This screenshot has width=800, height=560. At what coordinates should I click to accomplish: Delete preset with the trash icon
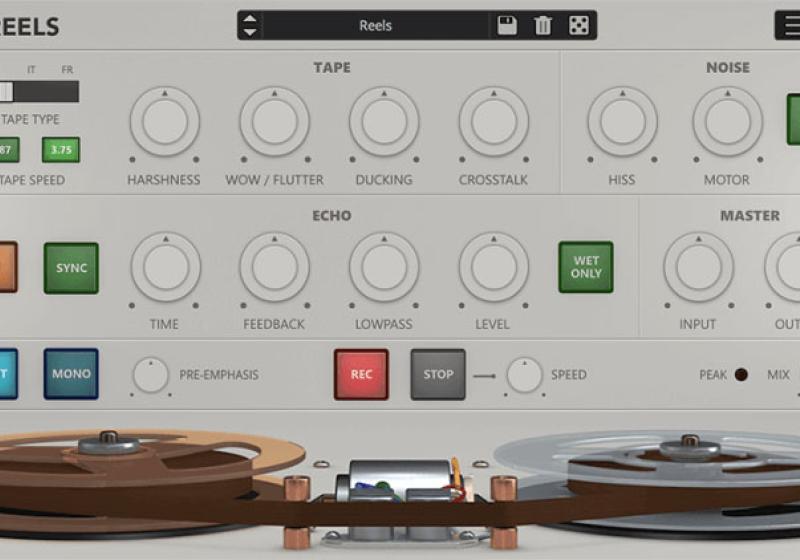click(542, 25)
